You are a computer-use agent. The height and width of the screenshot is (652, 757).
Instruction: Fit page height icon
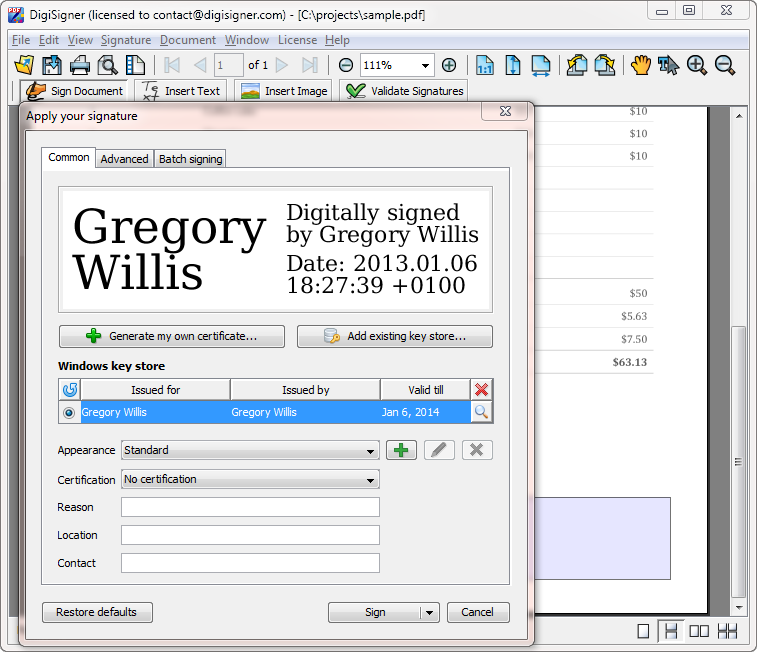tap(513, 65)
